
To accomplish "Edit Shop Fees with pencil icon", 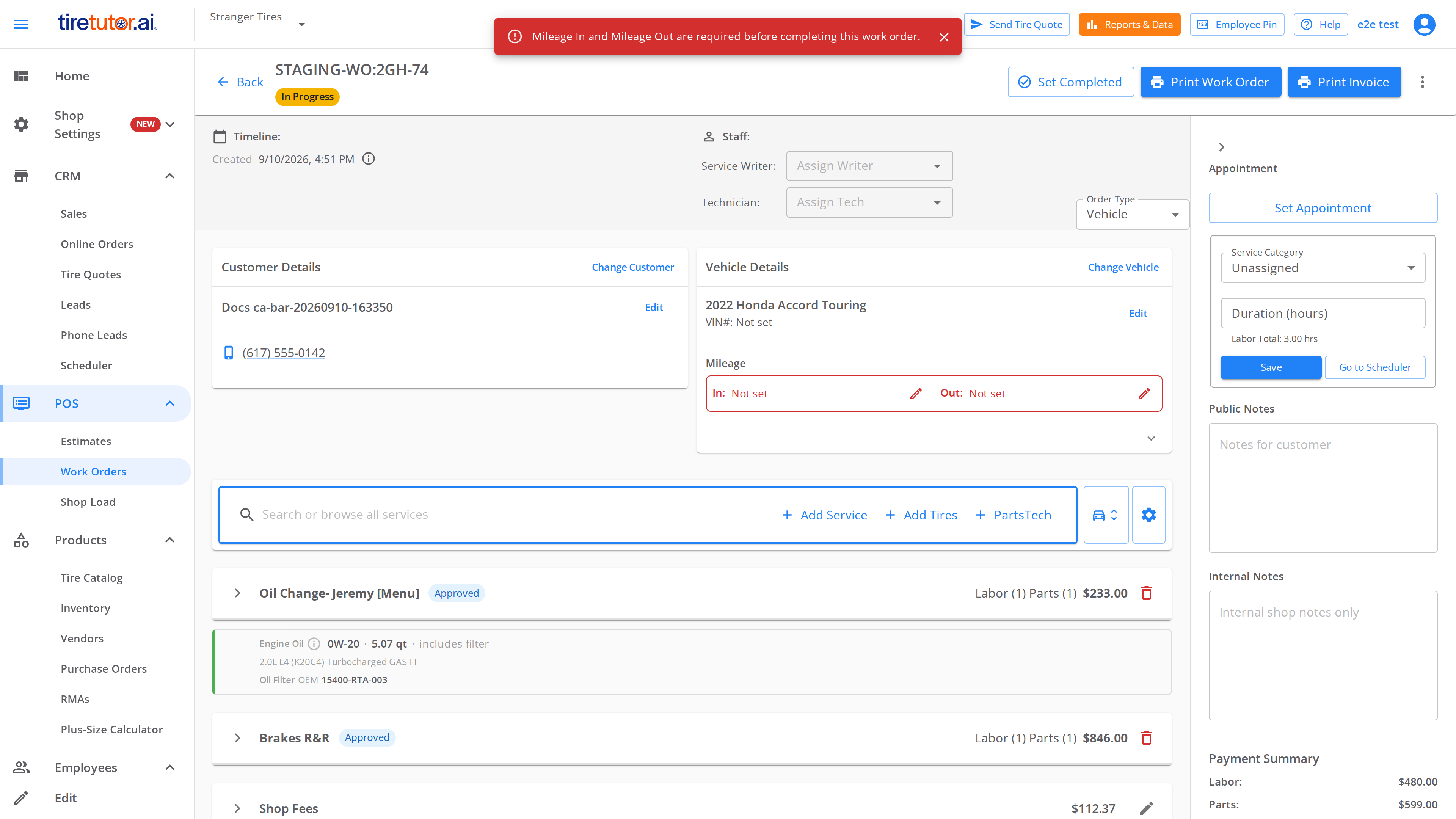I will [1146, 808].
